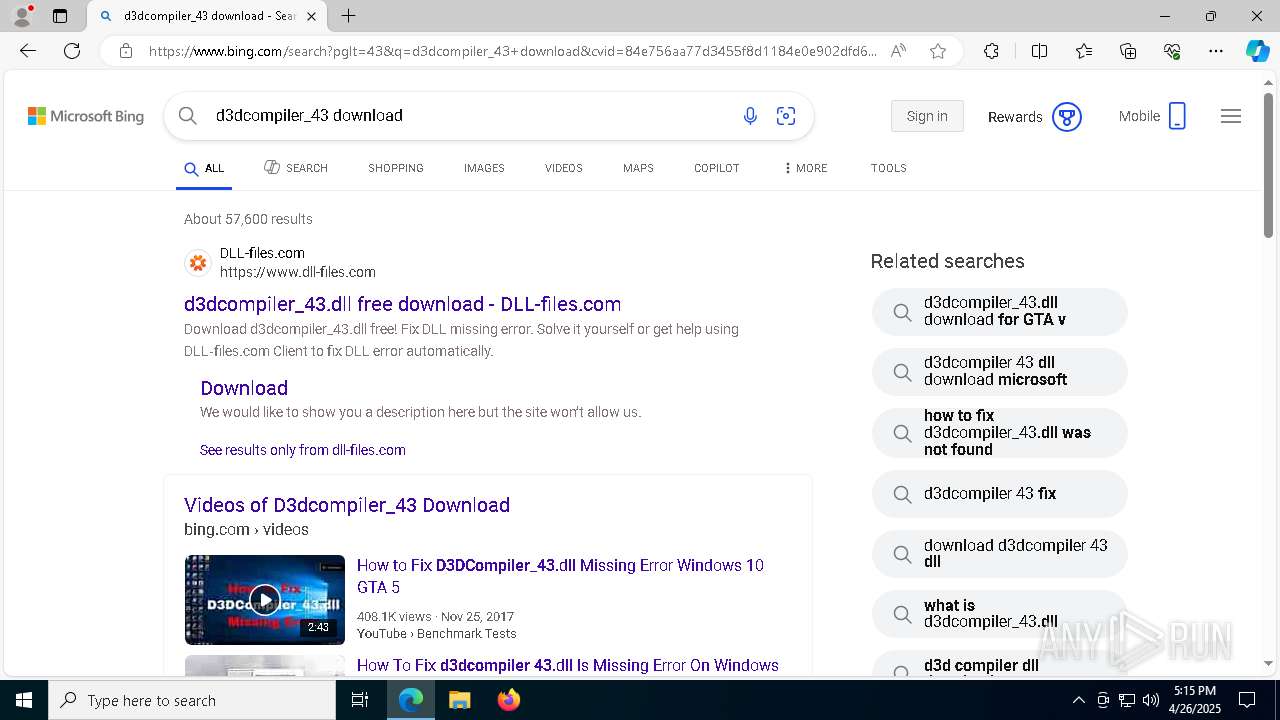1280x720 pixels.
Task: Switch to the MAPS tab
Action: (638, 168)
